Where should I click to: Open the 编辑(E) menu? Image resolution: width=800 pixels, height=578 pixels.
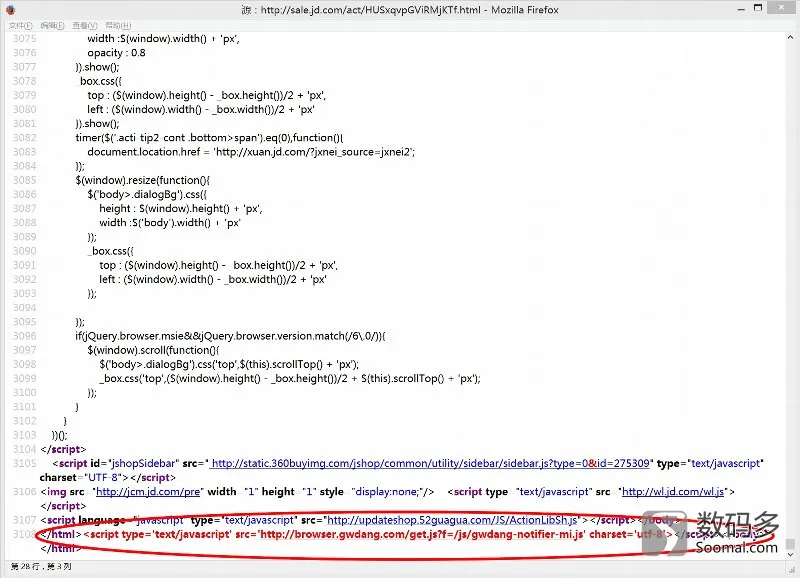tap(53, 25)
